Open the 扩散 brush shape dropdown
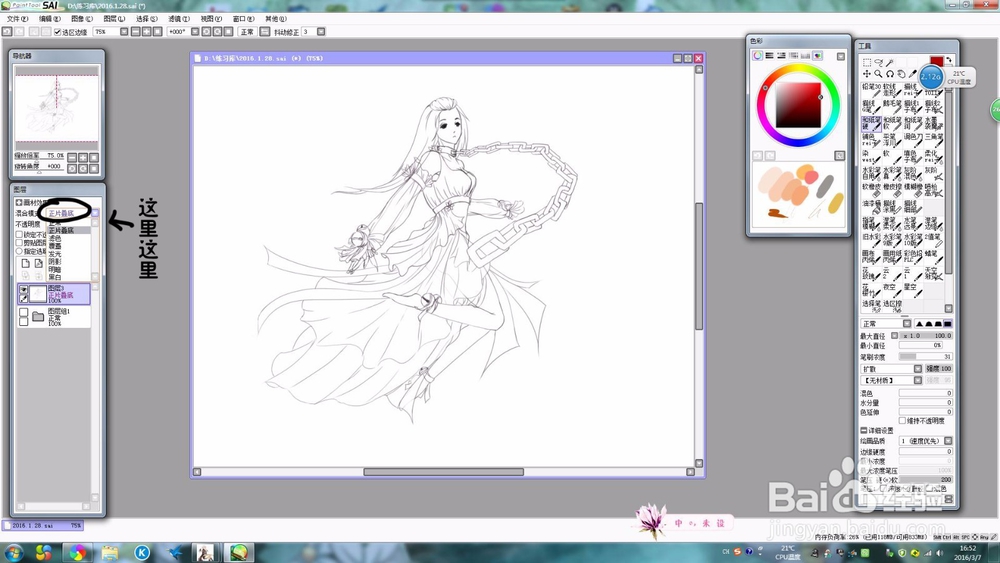The image size is (1000, 563). 918,369
